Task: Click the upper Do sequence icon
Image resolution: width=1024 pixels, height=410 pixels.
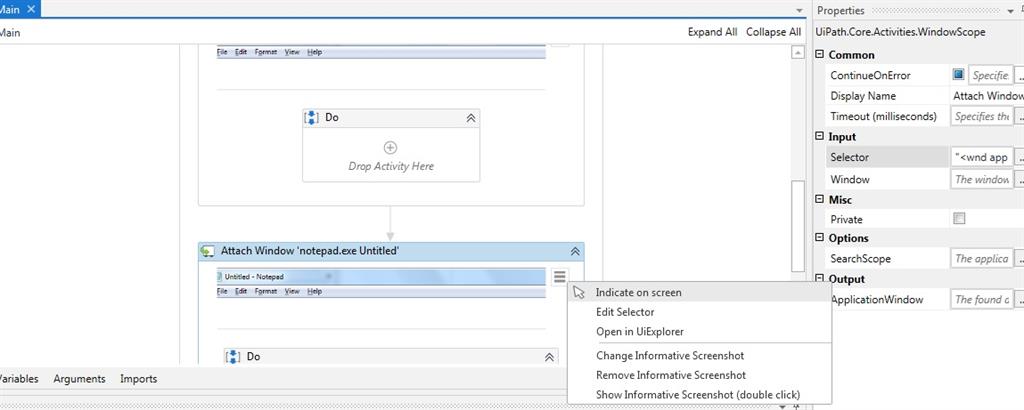Action: click(312, 118)
